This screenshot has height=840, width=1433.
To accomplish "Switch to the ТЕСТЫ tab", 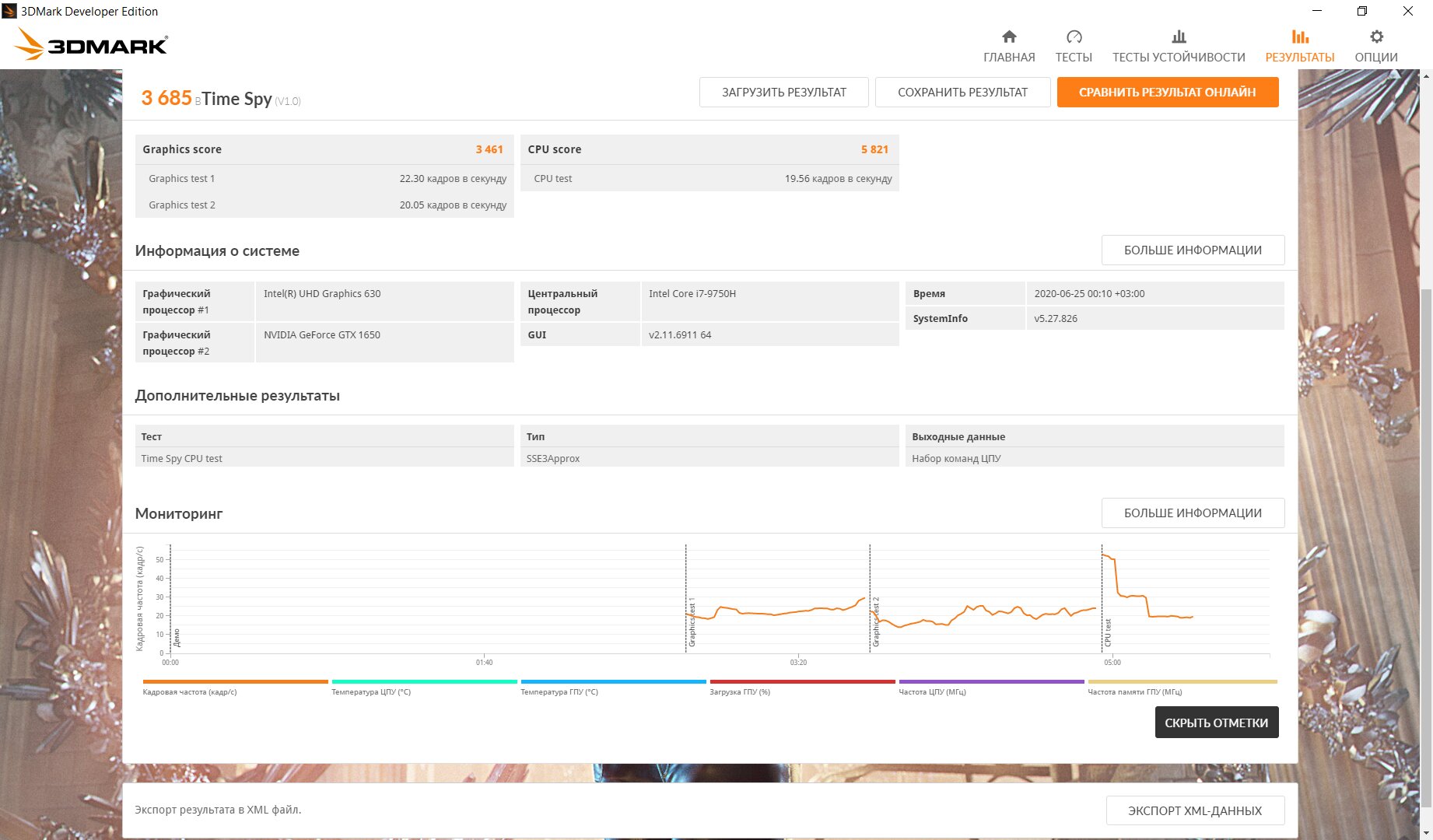I will 1074,57.
